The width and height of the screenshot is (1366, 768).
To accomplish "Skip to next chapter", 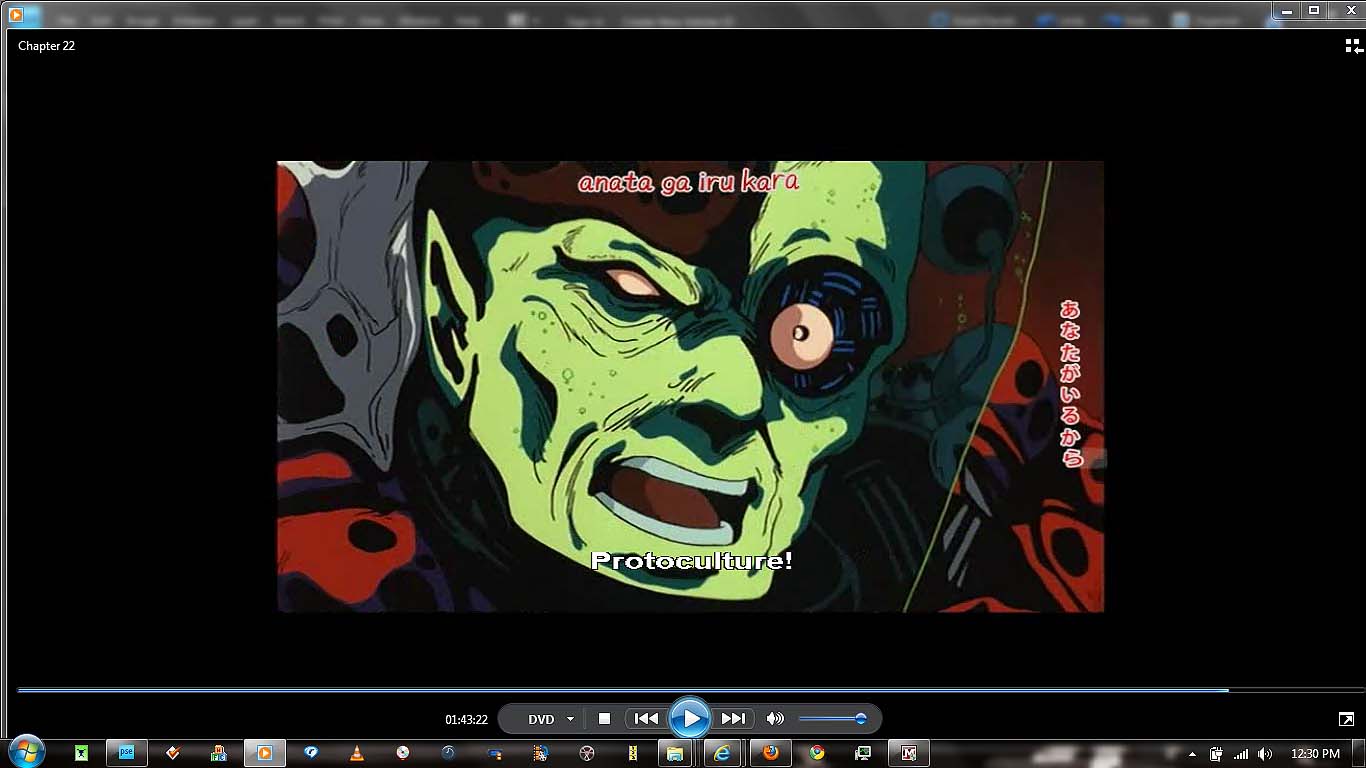I will (733, 718).
